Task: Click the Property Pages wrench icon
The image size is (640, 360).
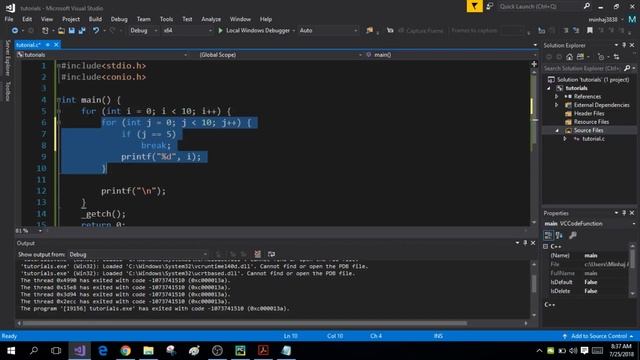Action: coord(573,235)
